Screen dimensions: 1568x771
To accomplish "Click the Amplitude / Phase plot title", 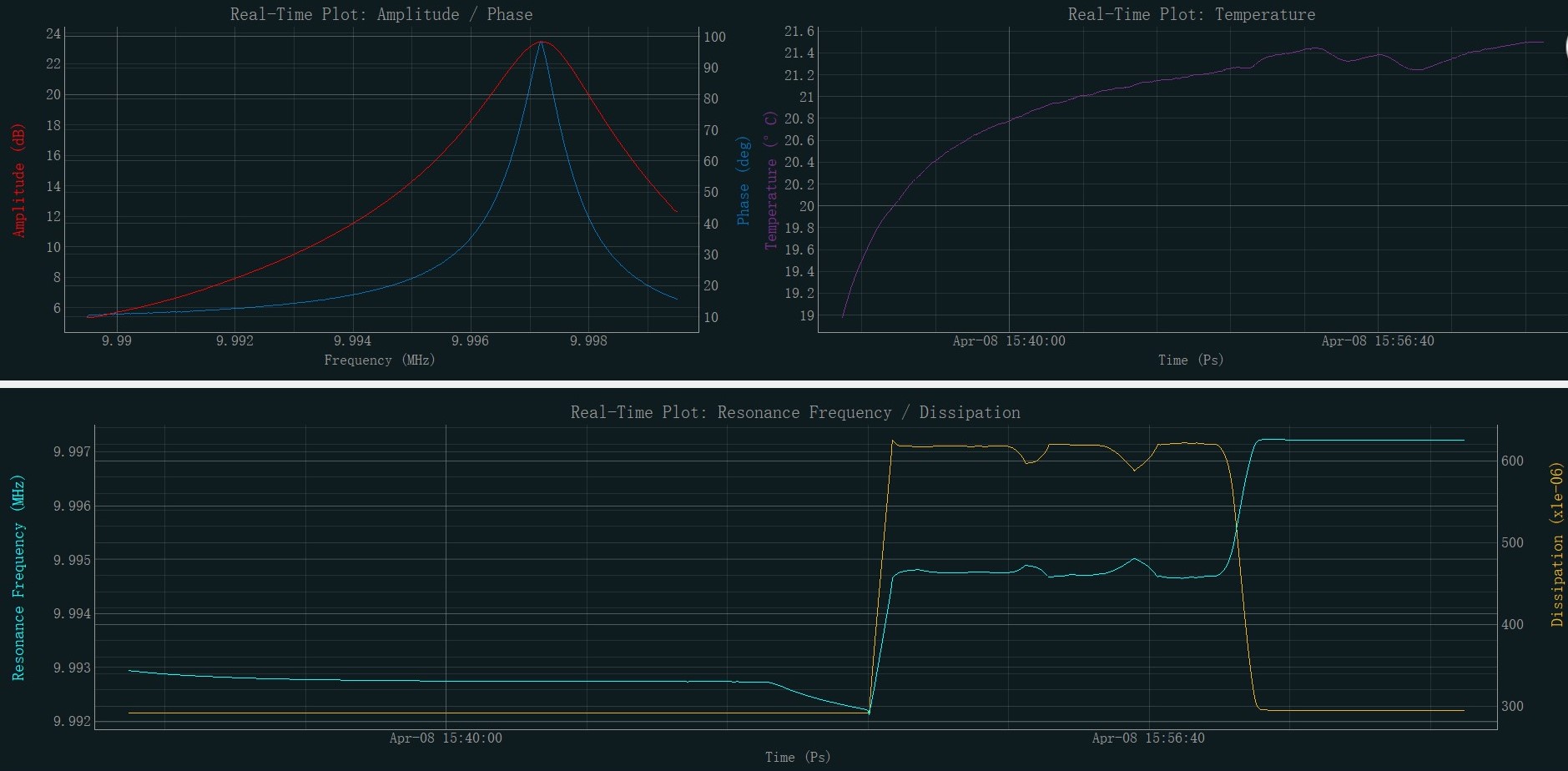I will pos(381,14).
